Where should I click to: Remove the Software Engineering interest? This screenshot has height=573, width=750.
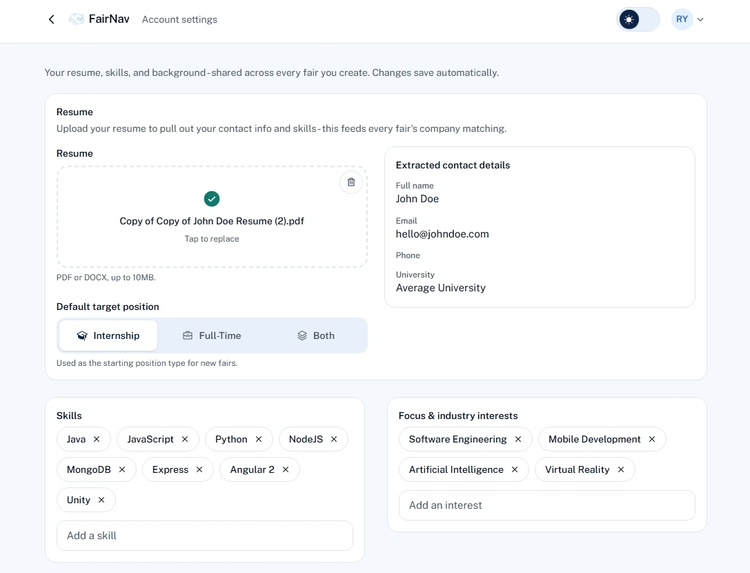coord(518,439)
